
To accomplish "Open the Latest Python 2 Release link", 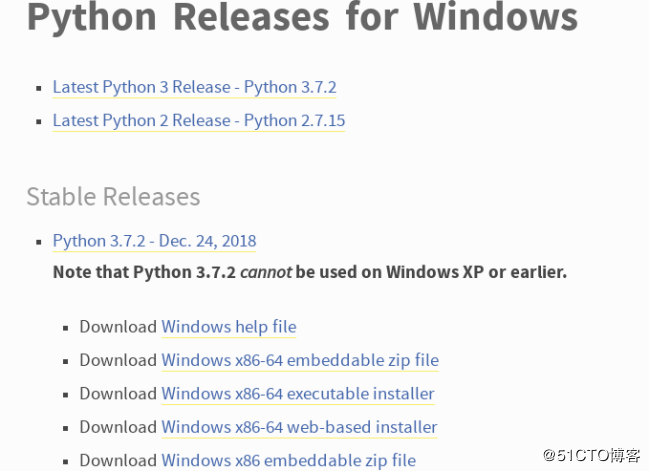I will click(x=198, y=121).
